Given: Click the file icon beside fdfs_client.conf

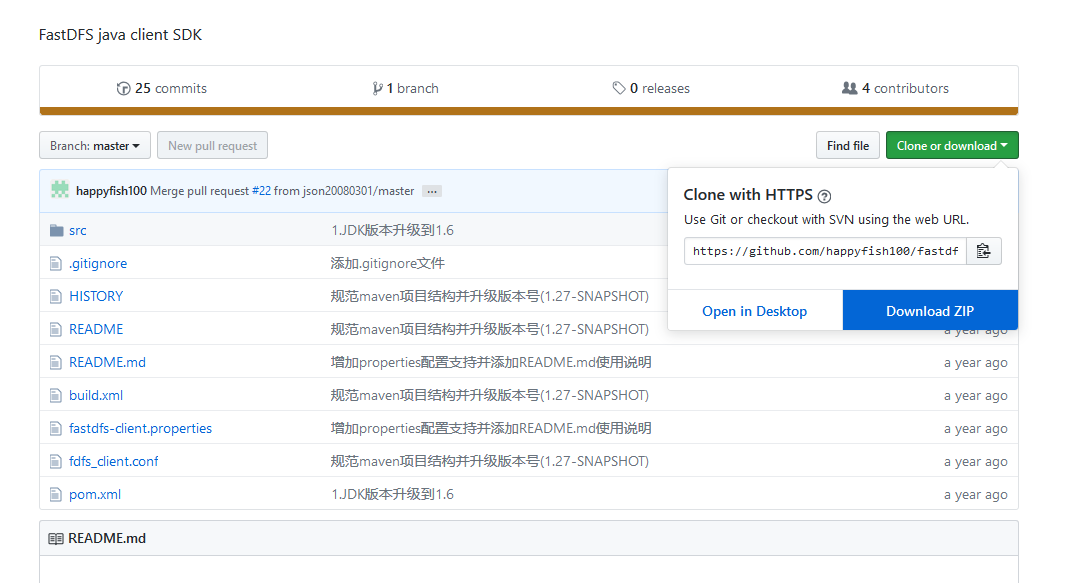Looking at the screenshot, I should point(56,461).
